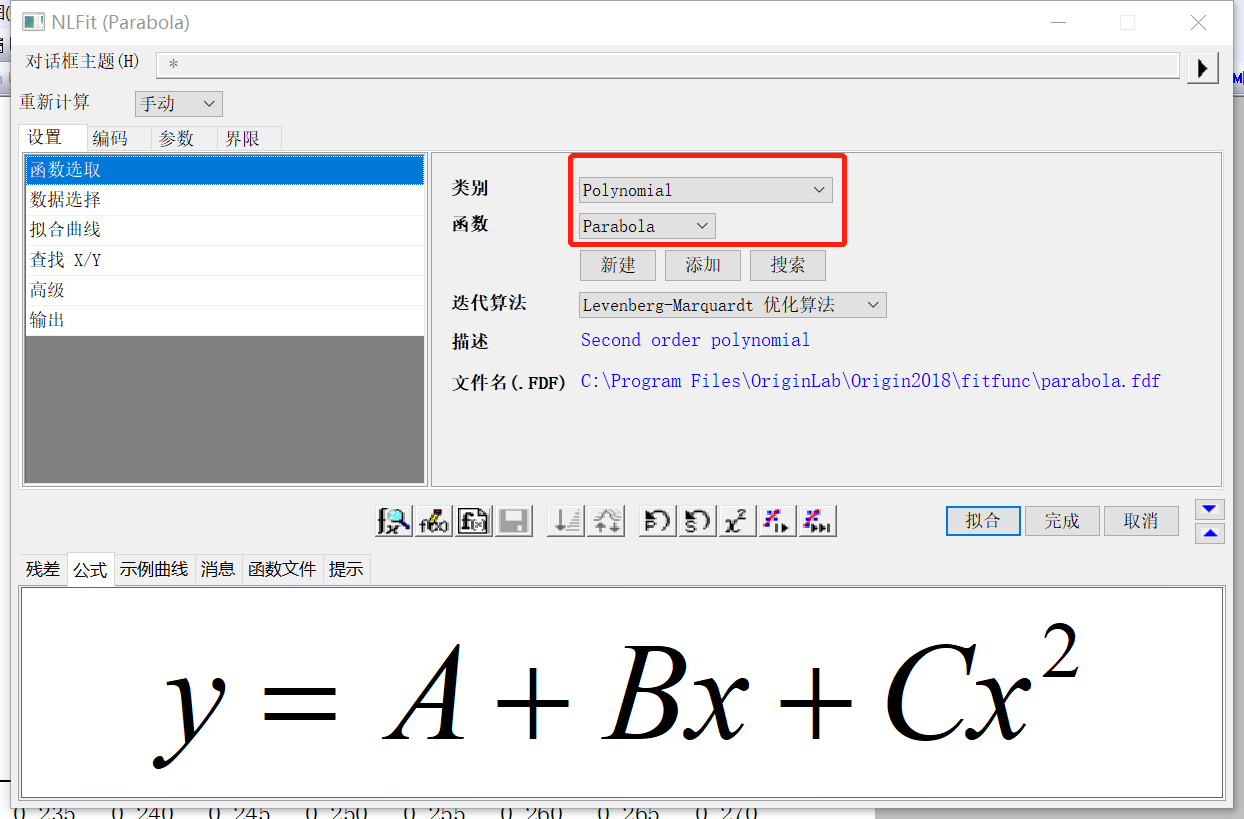Open the Polynomial category dropdown

705,189
